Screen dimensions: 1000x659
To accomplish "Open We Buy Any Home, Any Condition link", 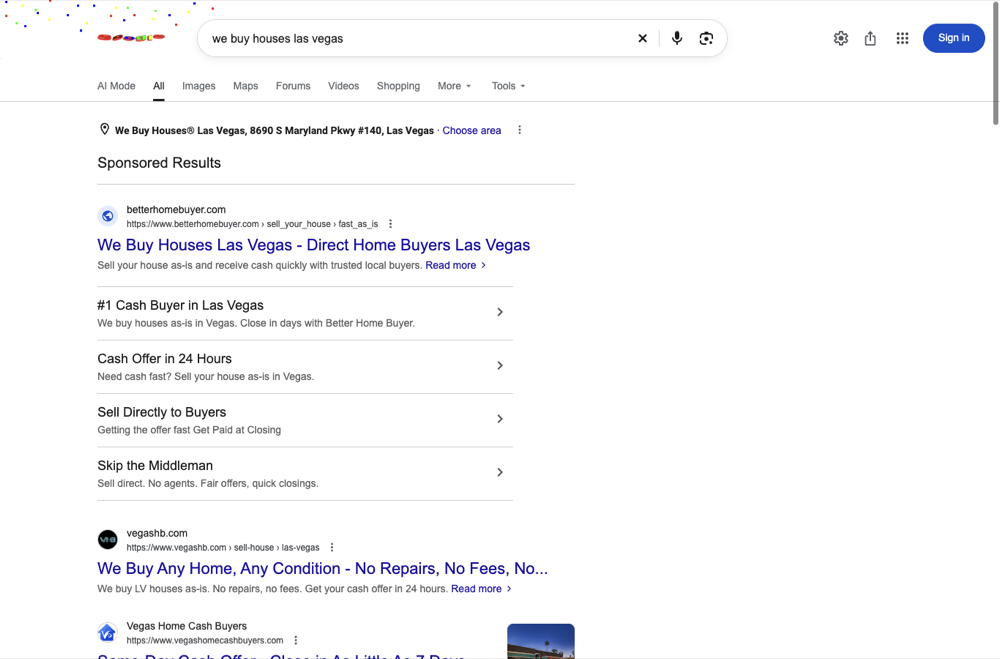I will coord(322,568).
